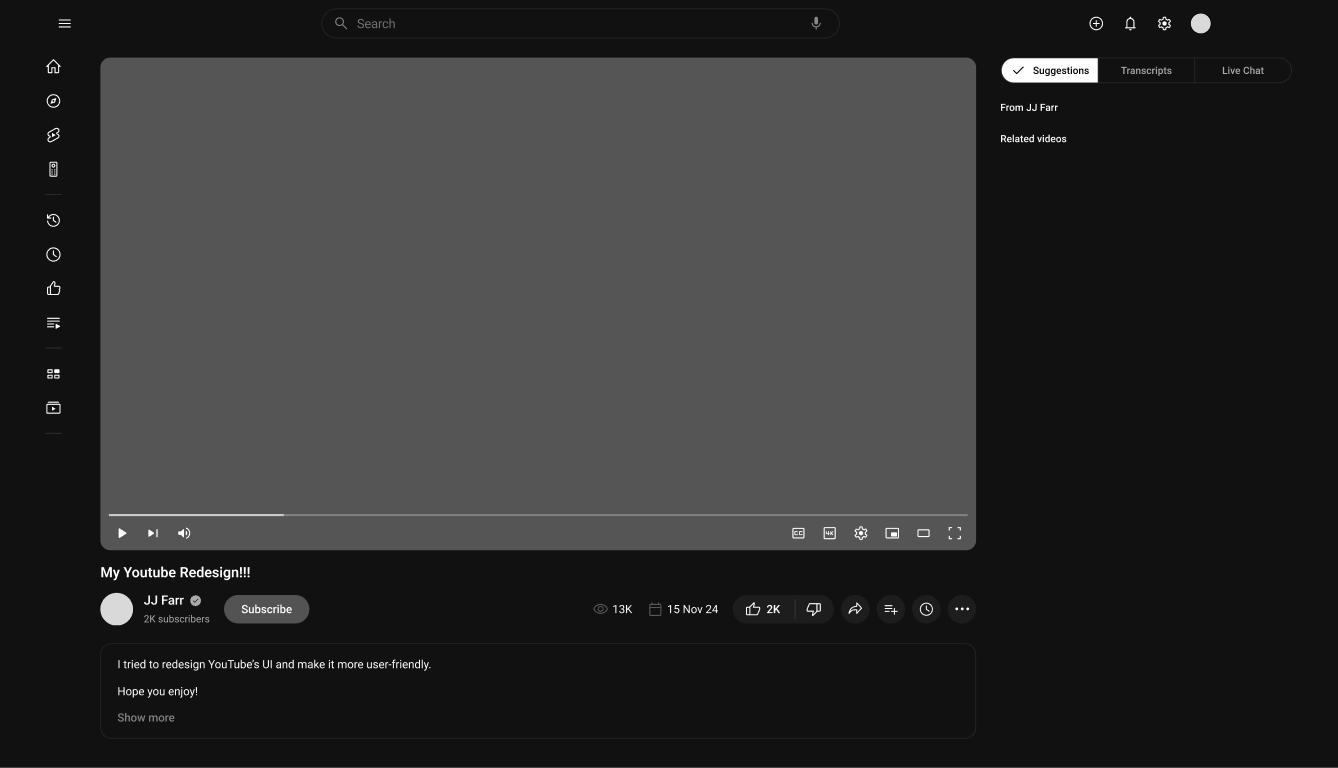Open Watch Later clock in the sidebar
The height and width of the screenshot is (768, 1338).
pos(54,255)
